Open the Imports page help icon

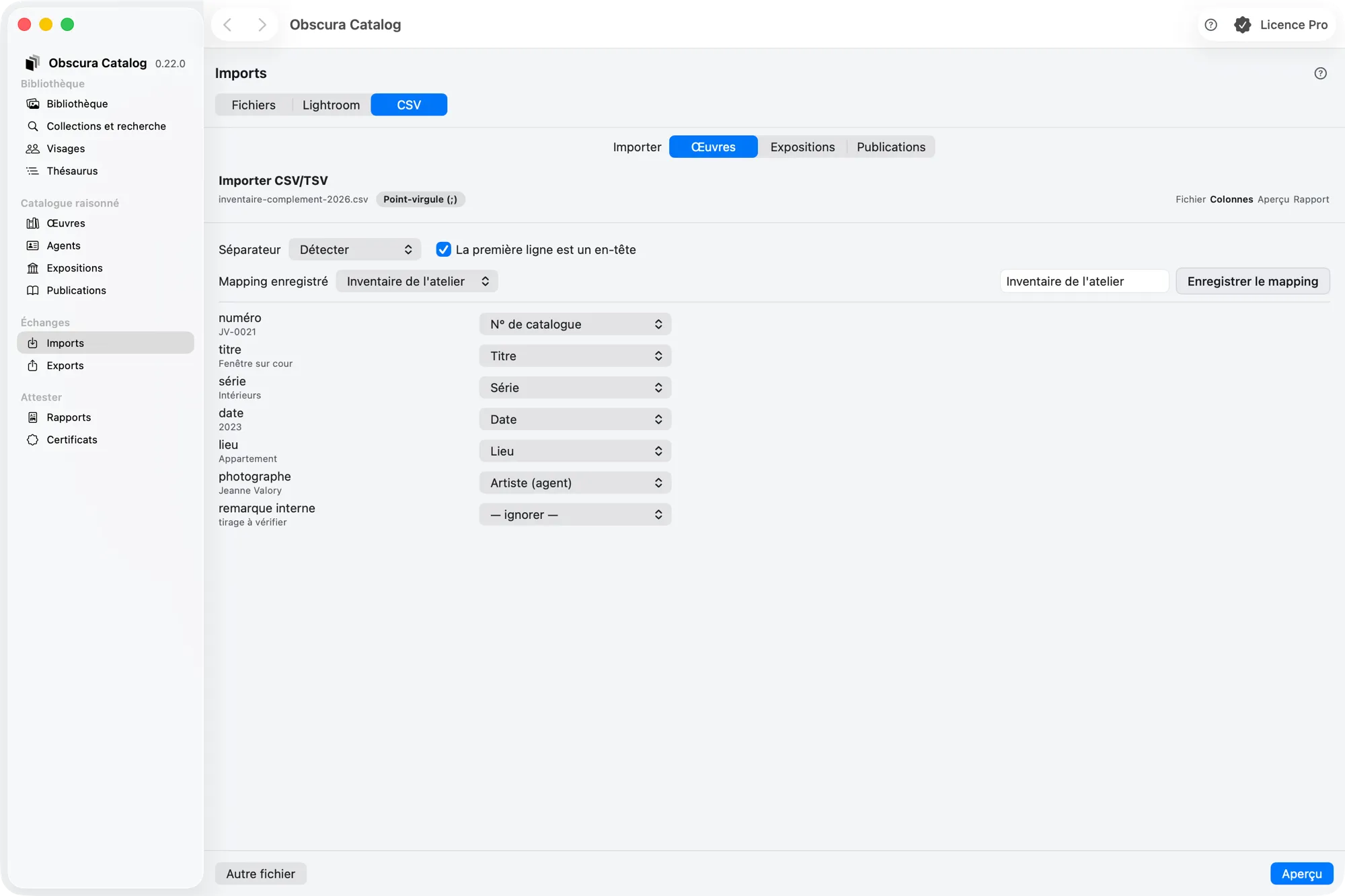click(x=1321, y=73)
